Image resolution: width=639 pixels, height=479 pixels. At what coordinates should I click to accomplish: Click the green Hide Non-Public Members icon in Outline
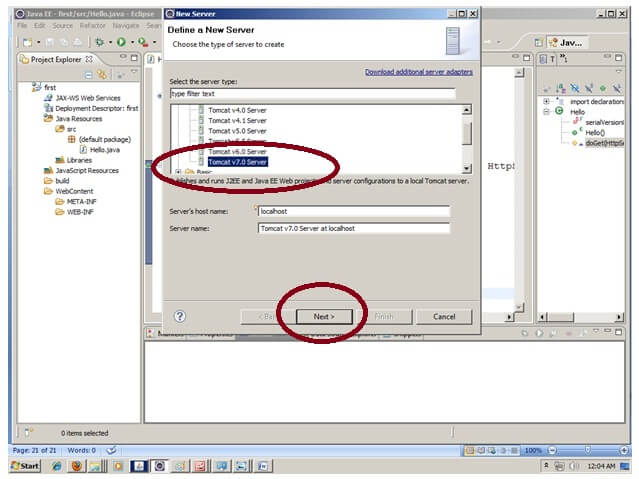603,88
